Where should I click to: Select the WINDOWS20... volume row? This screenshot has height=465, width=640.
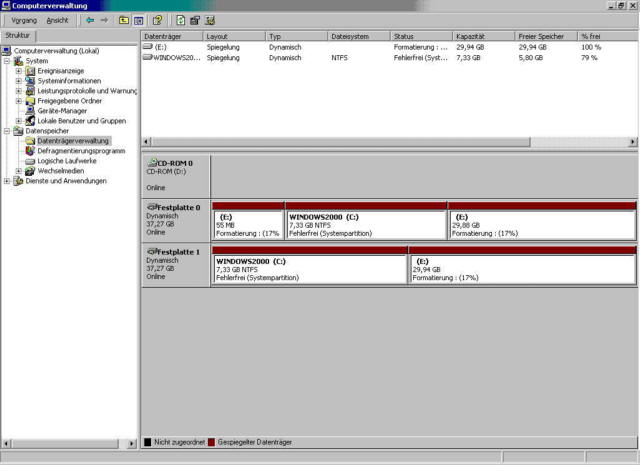click(389, 58)
